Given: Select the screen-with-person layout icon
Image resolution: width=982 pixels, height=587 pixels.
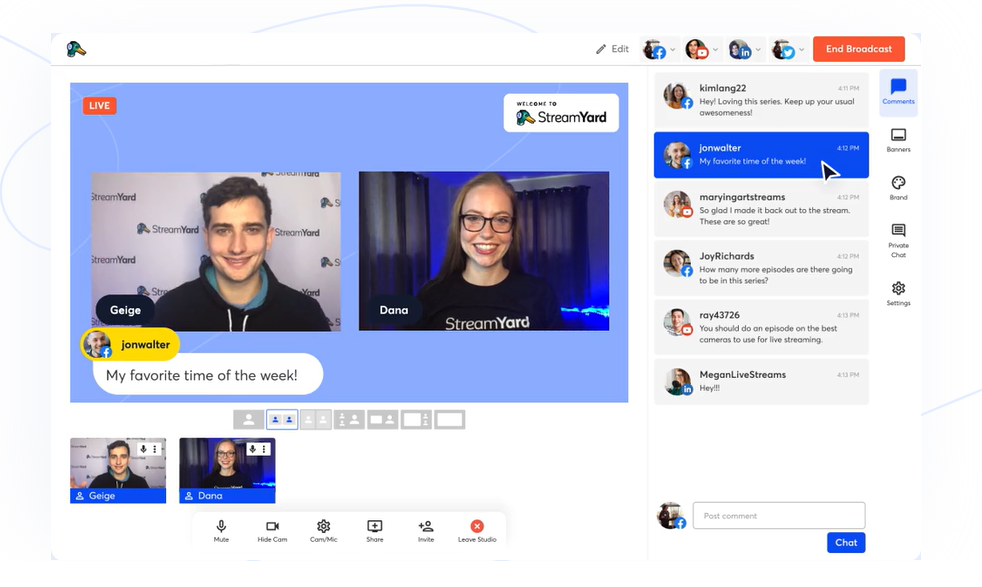Looking at the screenshot, I should pos(383,420).
